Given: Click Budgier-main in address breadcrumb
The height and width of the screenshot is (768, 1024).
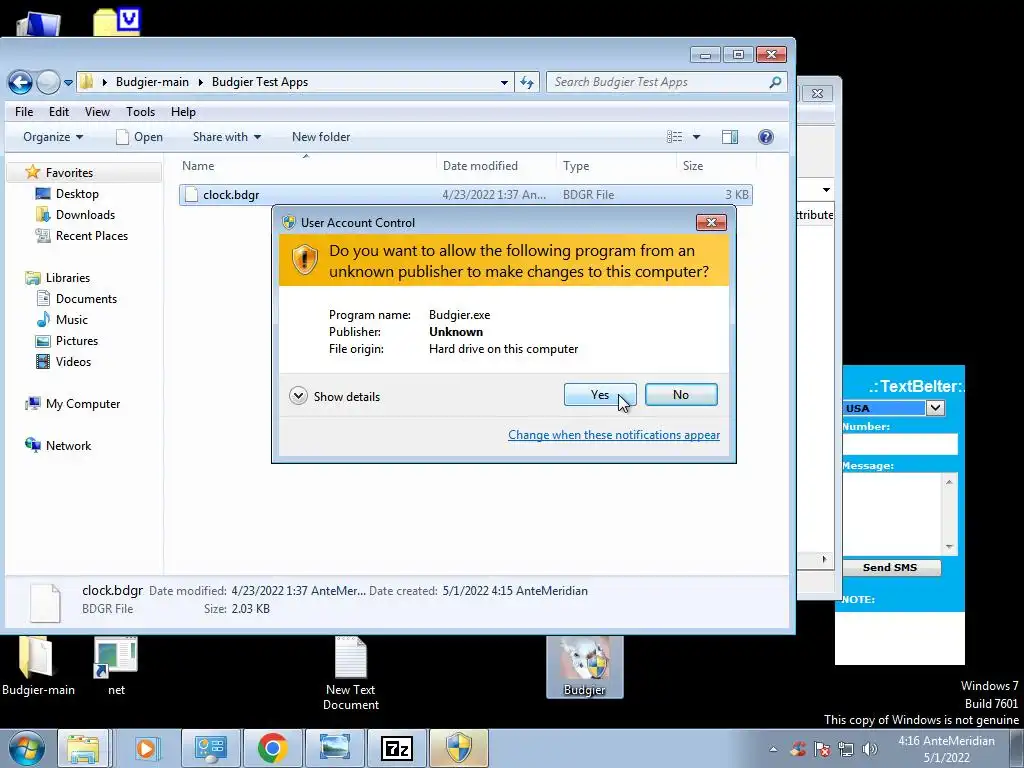Looking at the screenshot, I should pos(152,82).
